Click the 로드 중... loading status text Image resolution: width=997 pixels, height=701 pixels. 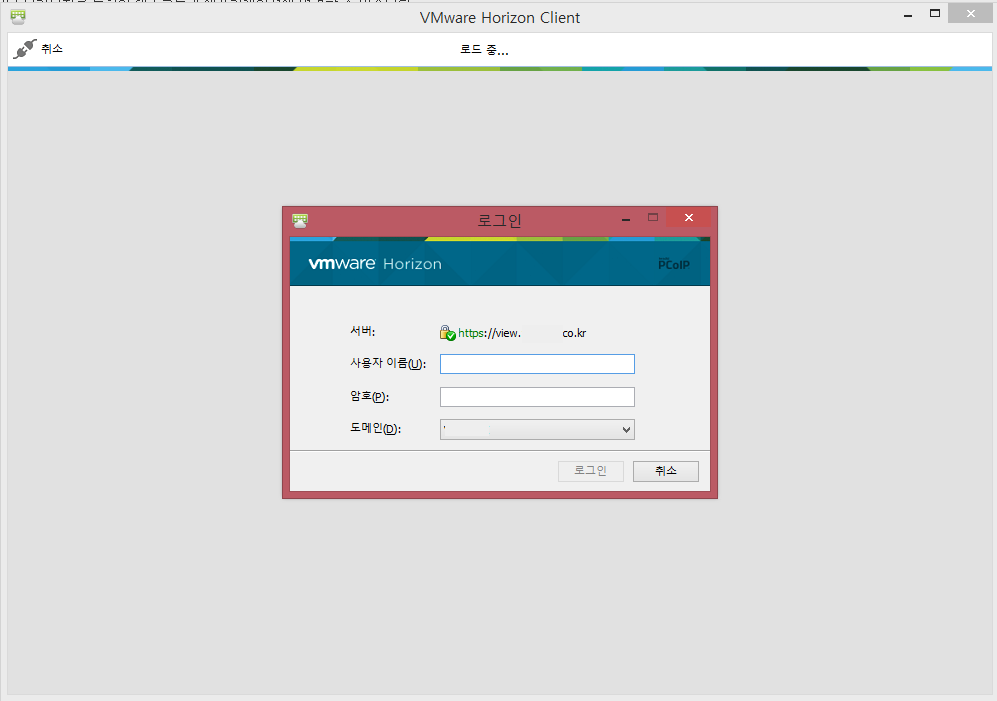(485, 50)
